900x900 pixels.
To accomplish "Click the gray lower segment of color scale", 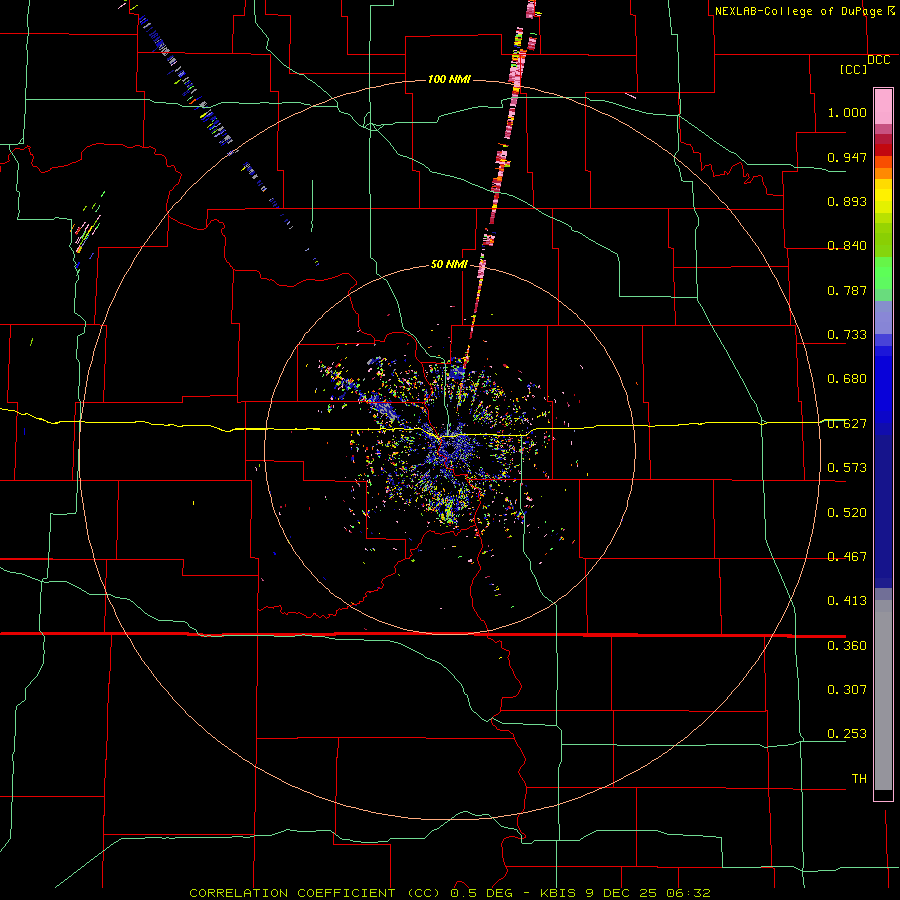I will [883, 695].
